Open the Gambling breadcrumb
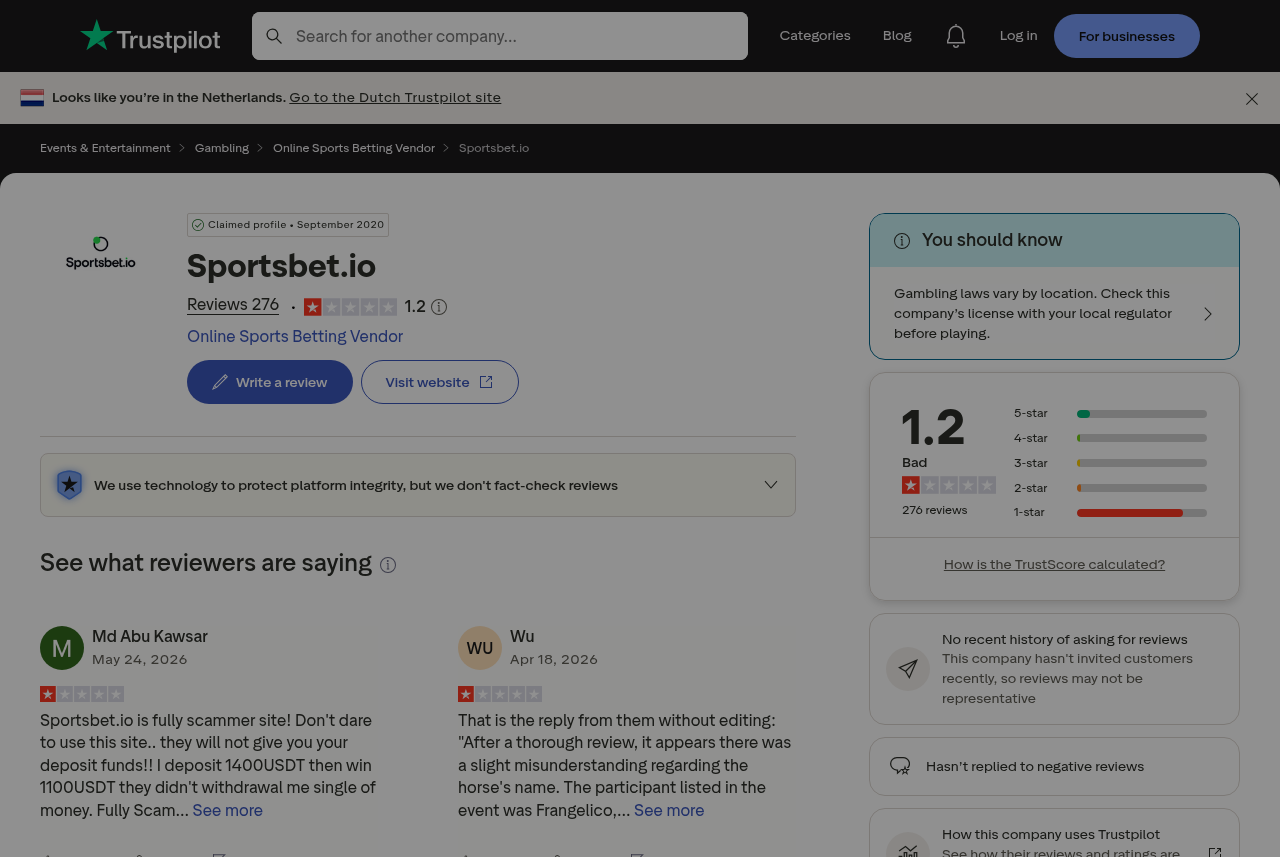This screenshot has width=1280, height=857. (222, 148)
